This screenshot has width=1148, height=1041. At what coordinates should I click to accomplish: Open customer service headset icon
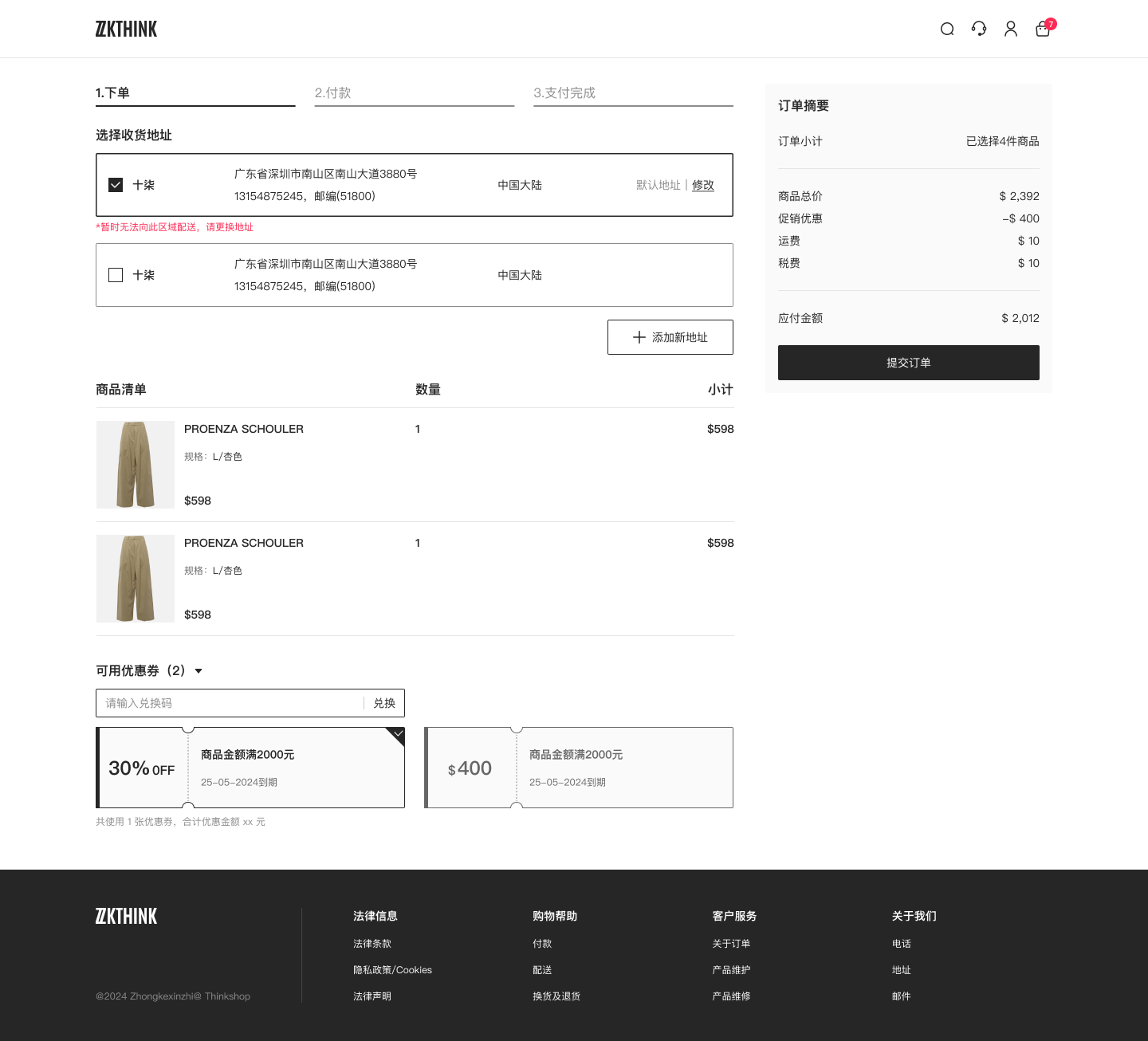tap(979, 29)
